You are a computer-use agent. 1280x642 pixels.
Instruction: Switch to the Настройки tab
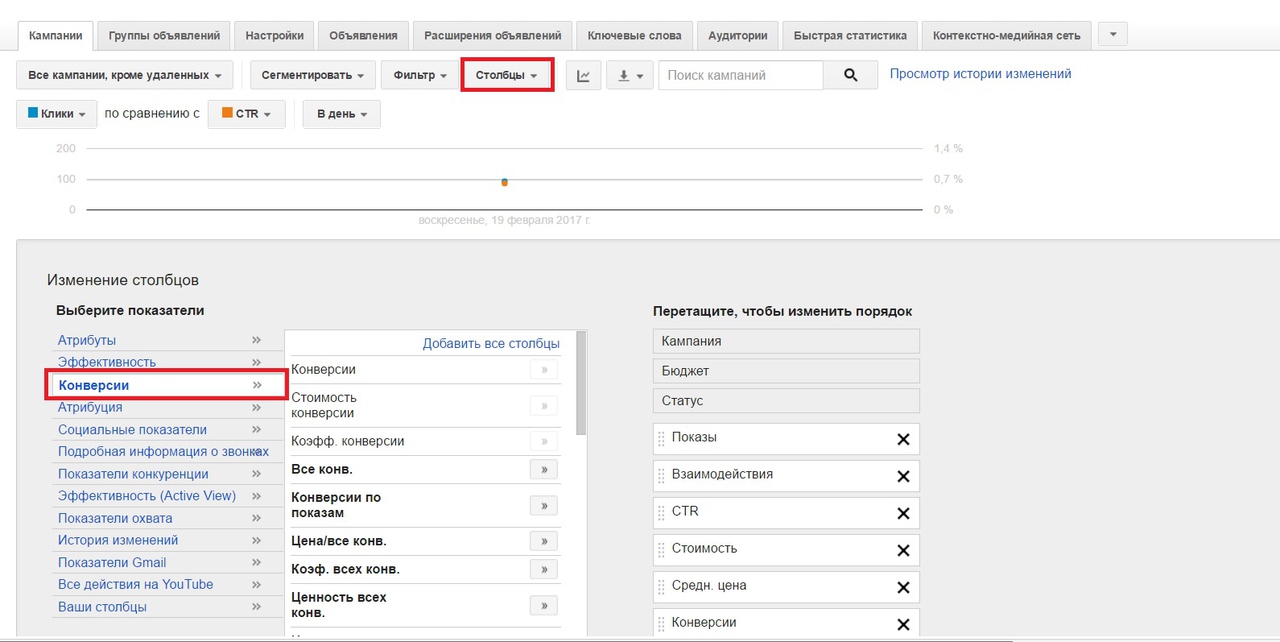[x=274, y=35]
